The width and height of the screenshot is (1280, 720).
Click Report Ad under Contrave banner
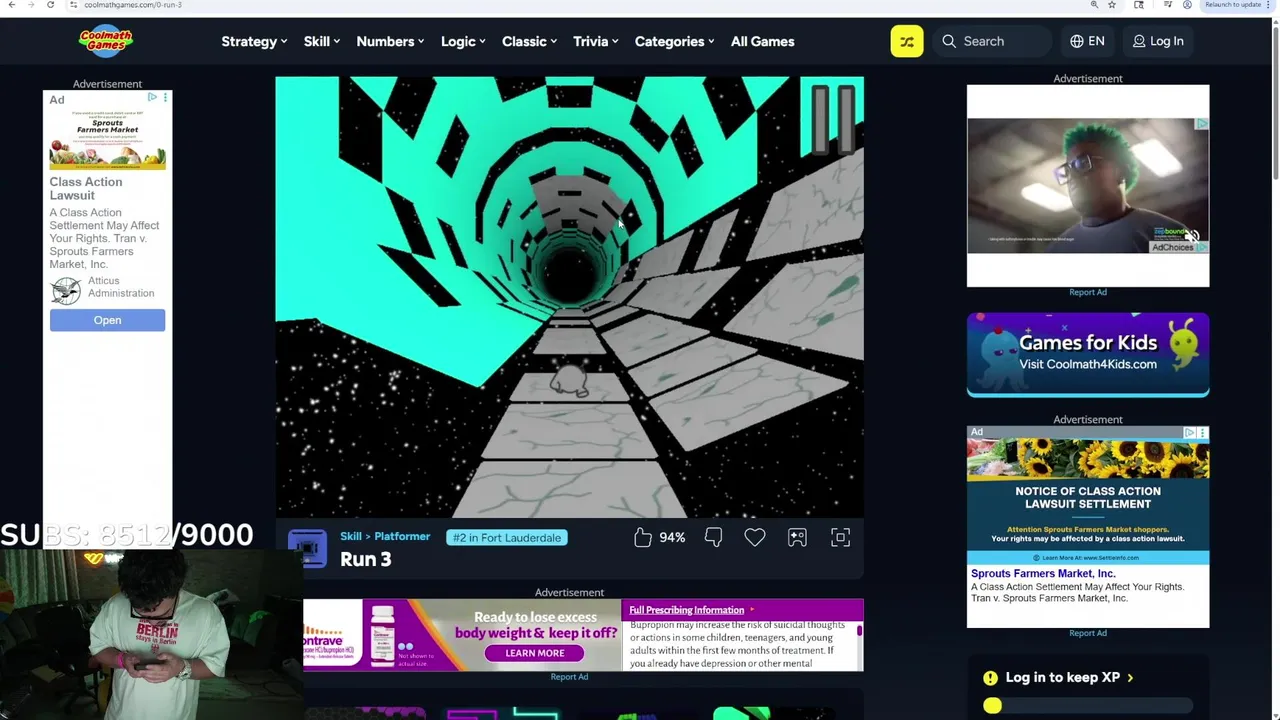569,677
